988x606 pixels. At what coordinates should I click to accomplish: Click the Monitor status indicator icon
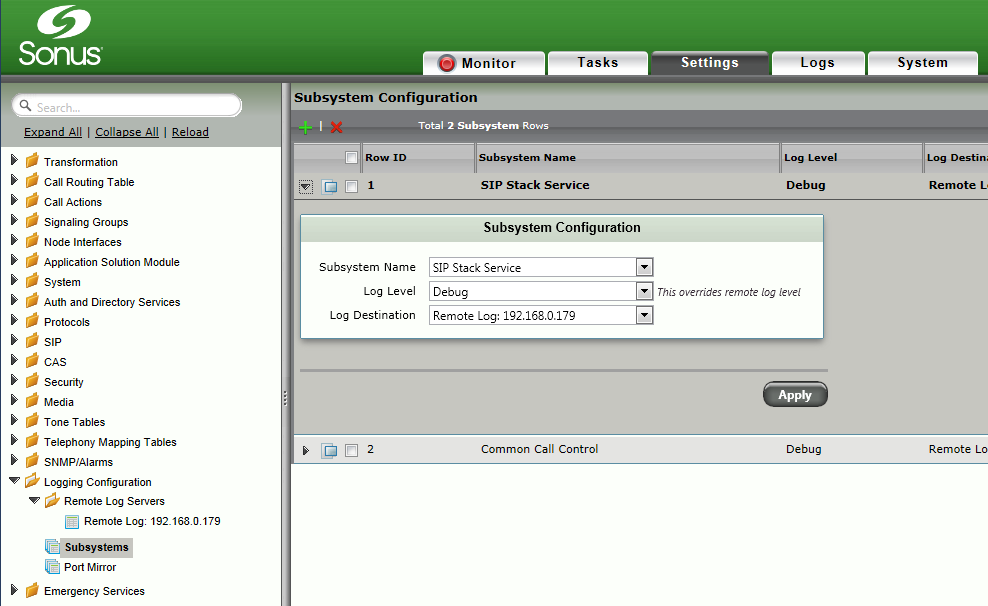point(446,62)
